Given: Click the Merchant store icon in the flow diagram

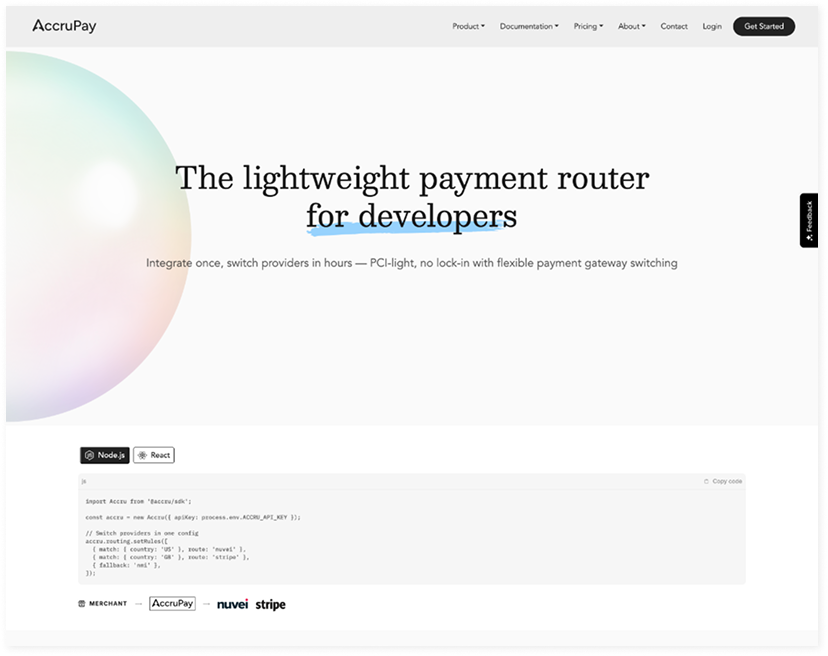Looking at the screenshot, I should tap(82, 603).
